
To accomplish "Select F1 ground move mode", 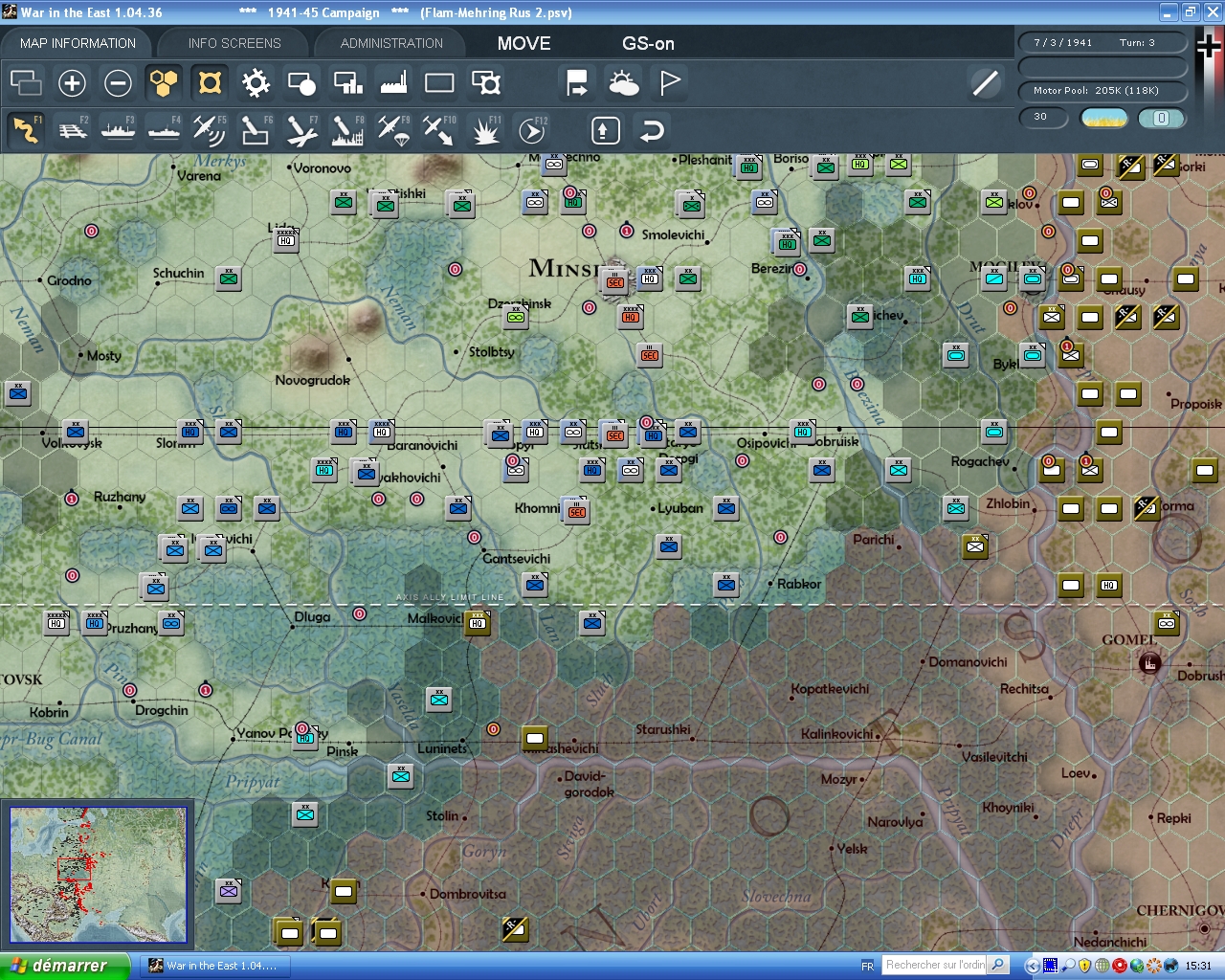I will click(26, 130).
